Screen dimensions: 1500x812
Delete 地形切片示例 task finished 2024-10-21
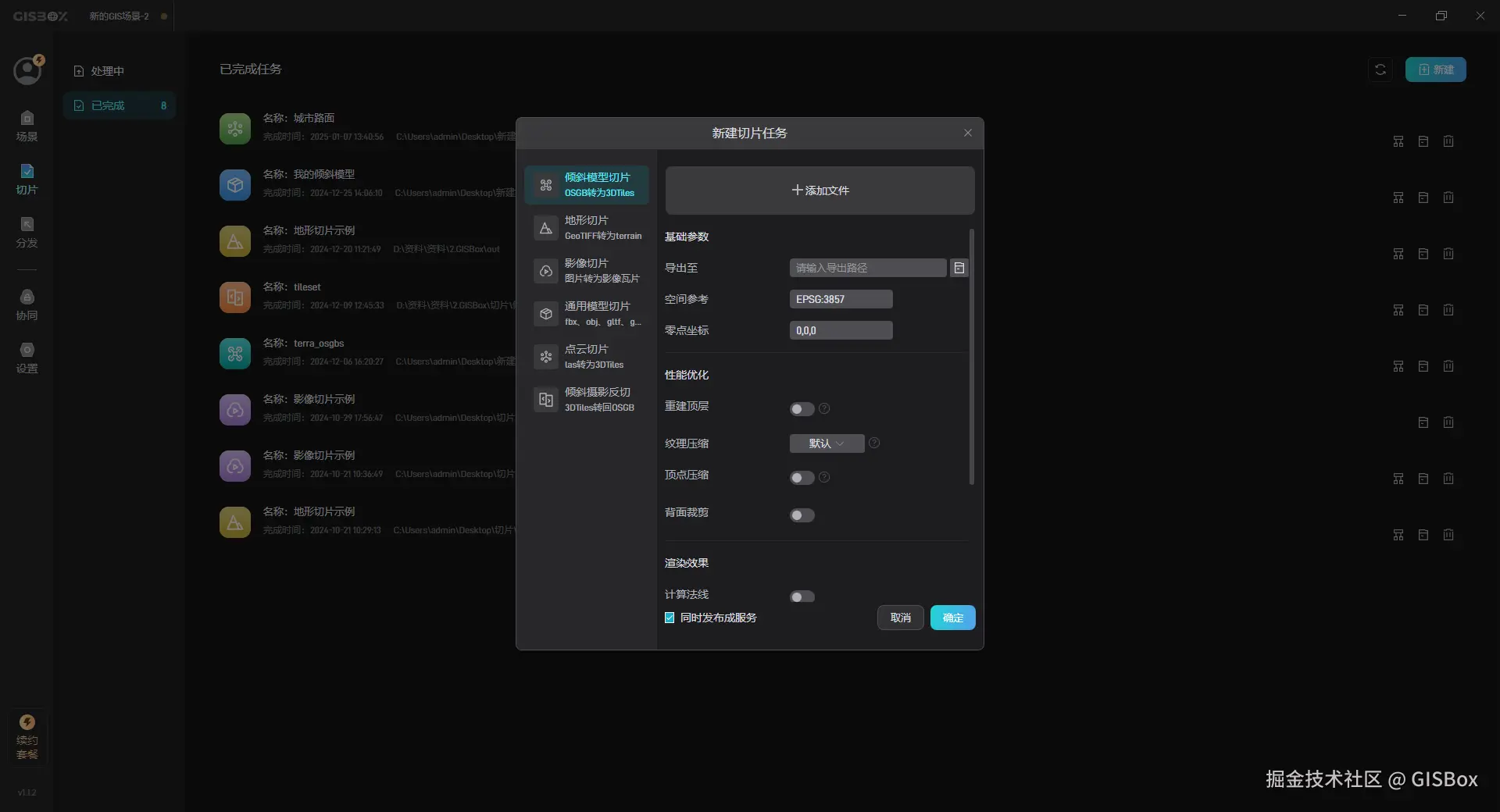1448,535
